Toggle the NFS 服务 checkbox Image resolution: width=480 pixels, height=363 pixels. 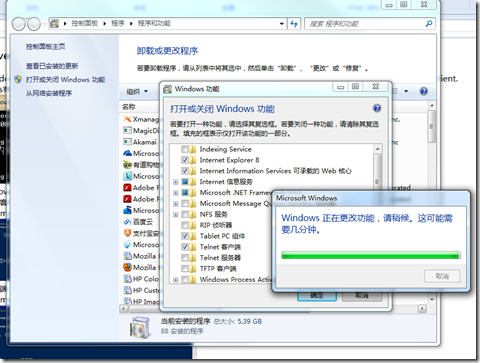[185, 214]
